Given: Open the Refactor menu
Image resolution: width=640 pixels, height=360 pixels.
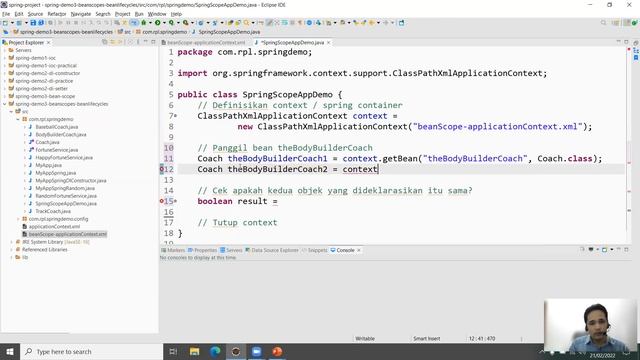Looking at the screenshot, I should pos(57,14).
